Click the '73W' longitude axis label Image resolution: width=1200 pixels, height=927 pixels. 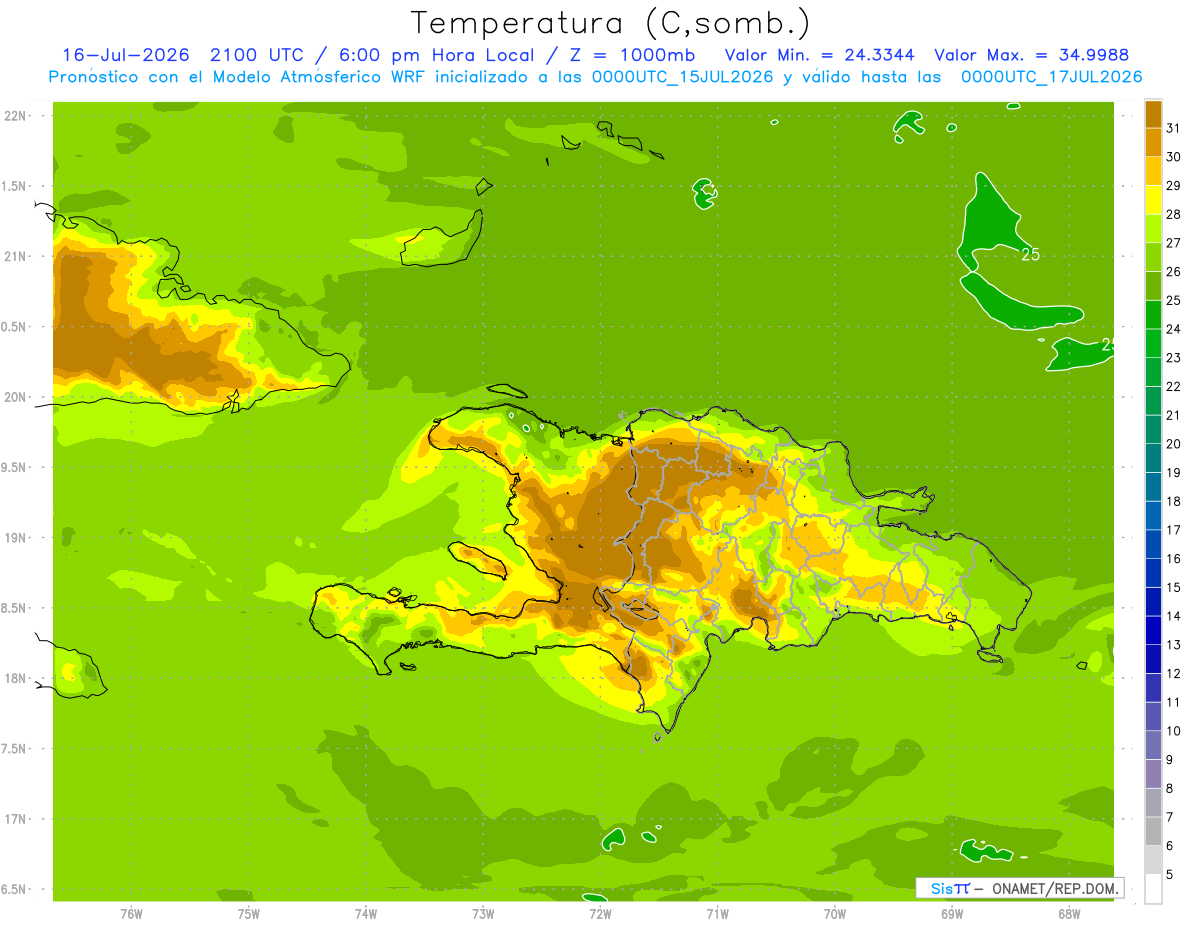483,913
